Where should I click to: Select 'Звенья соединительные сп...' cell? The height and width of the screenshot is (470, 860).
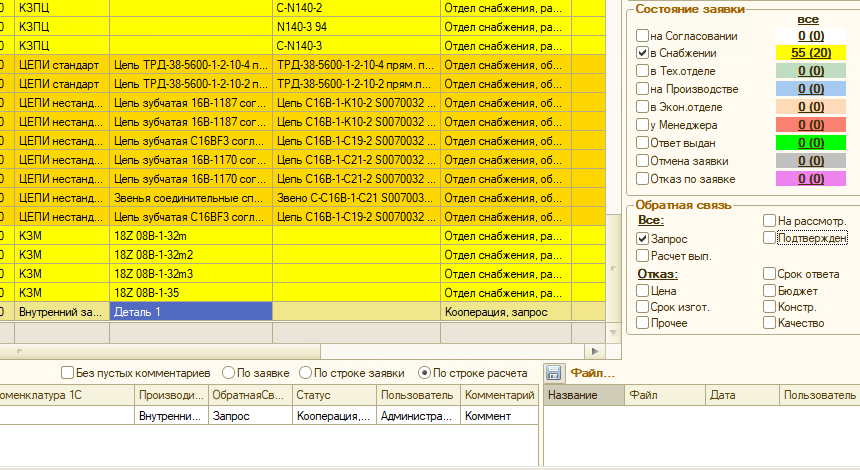click(x=191, y=197)
